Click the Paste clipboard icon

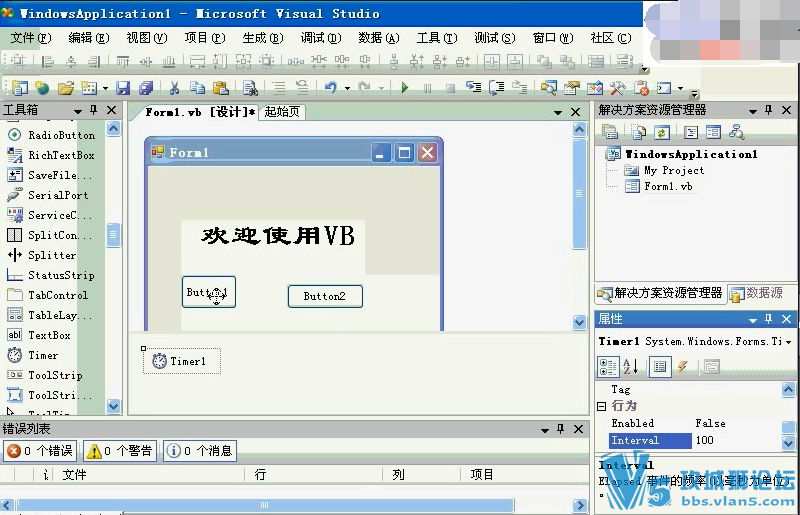(x=220, y=88)
